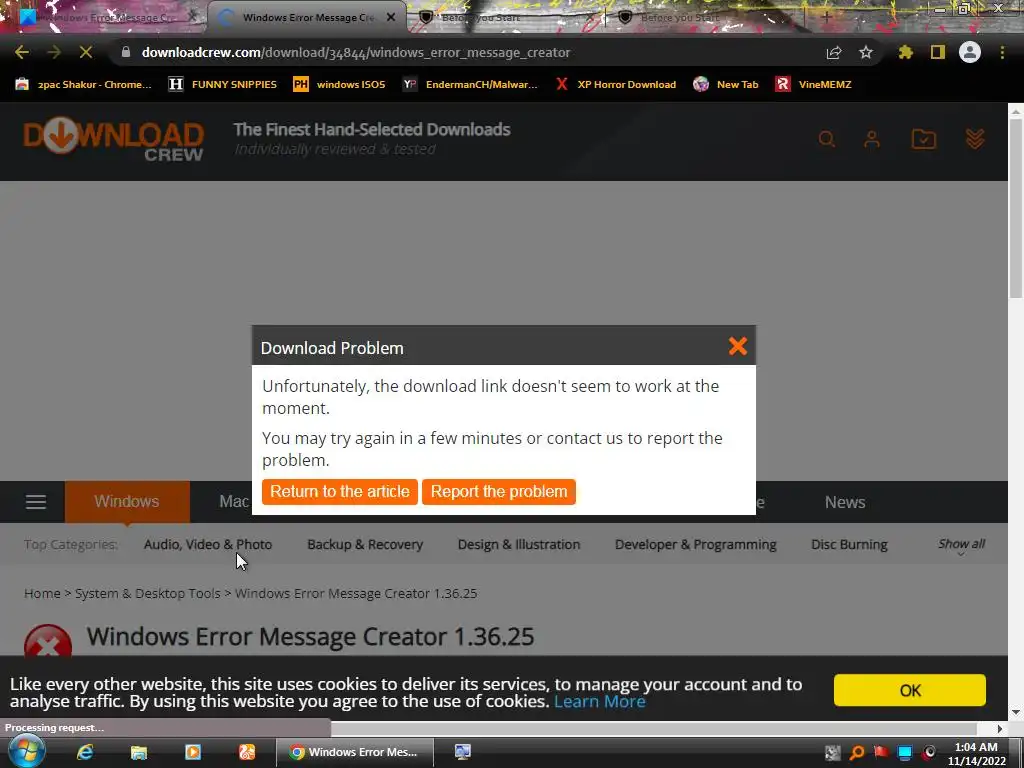The image size is (1024, 768).
Task: Click Home in the breadcrumb
Action: pyautogui.click(x=42, y=594)
